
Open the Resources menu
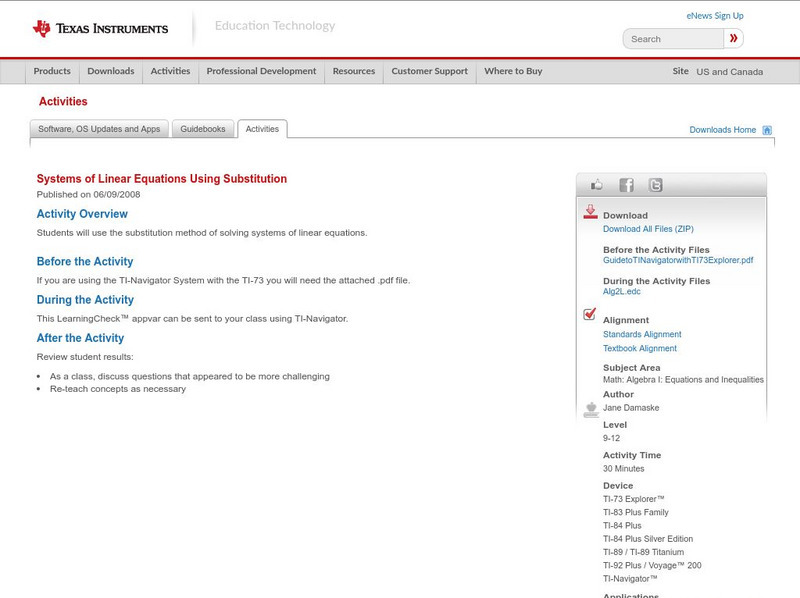[354, 71]
